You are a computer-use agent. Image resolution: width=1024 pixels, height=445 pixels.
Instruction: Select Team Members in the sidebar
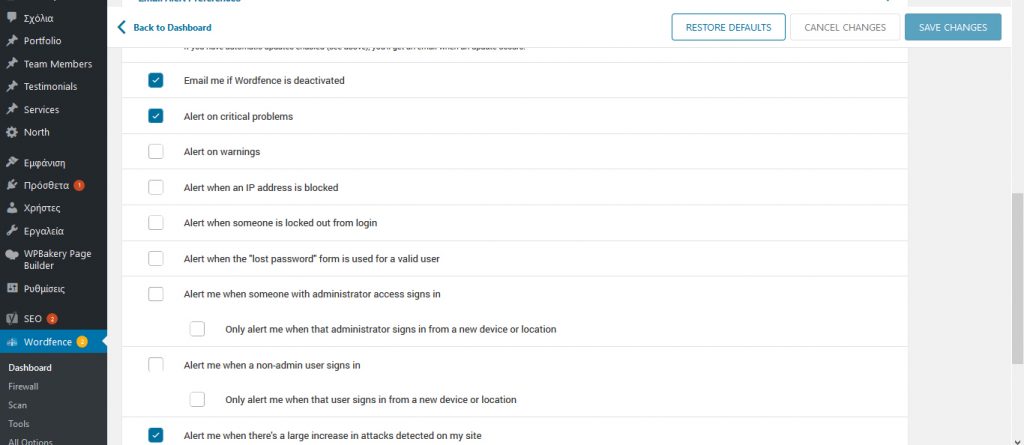[x=57, y=64]
